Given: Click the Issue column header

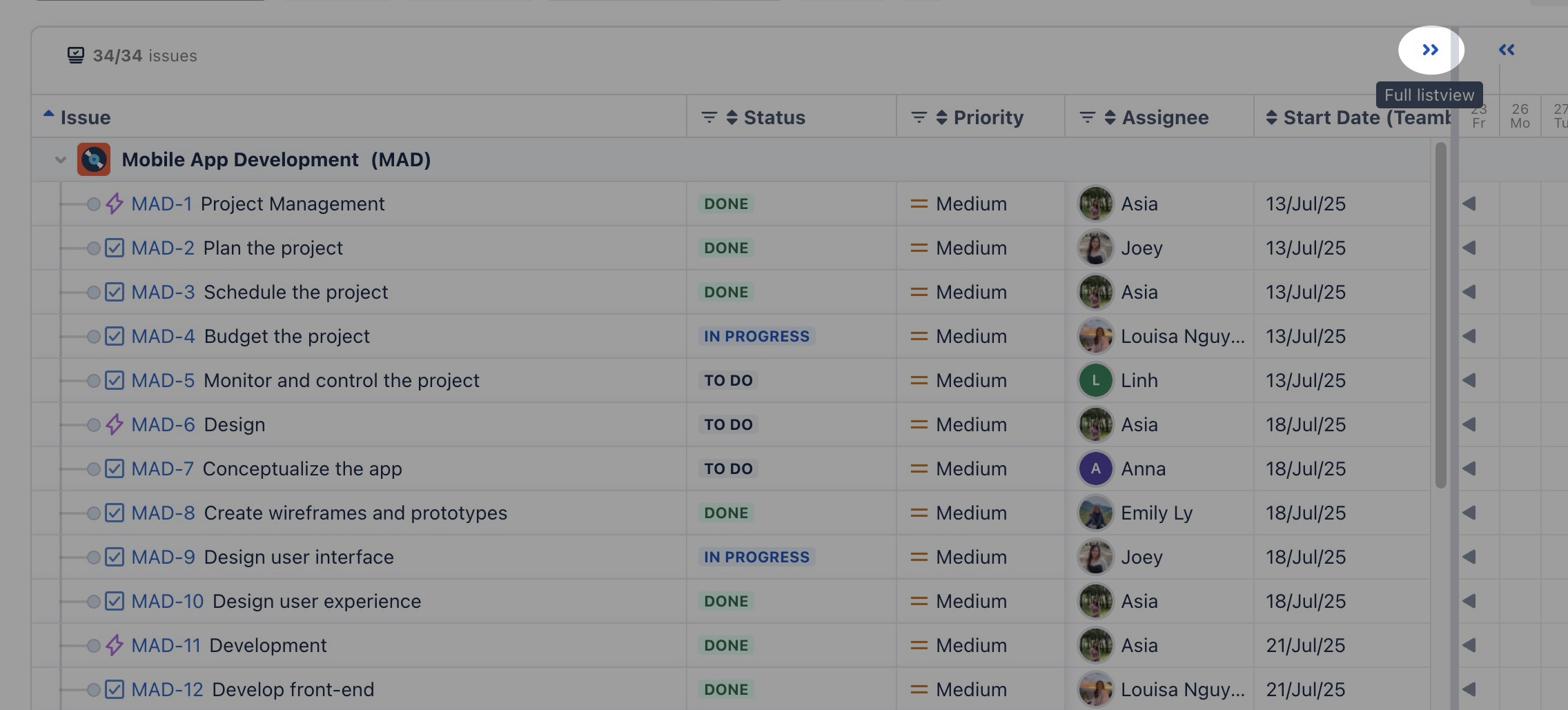Looking at the screenshot, I should pos(86,117).
